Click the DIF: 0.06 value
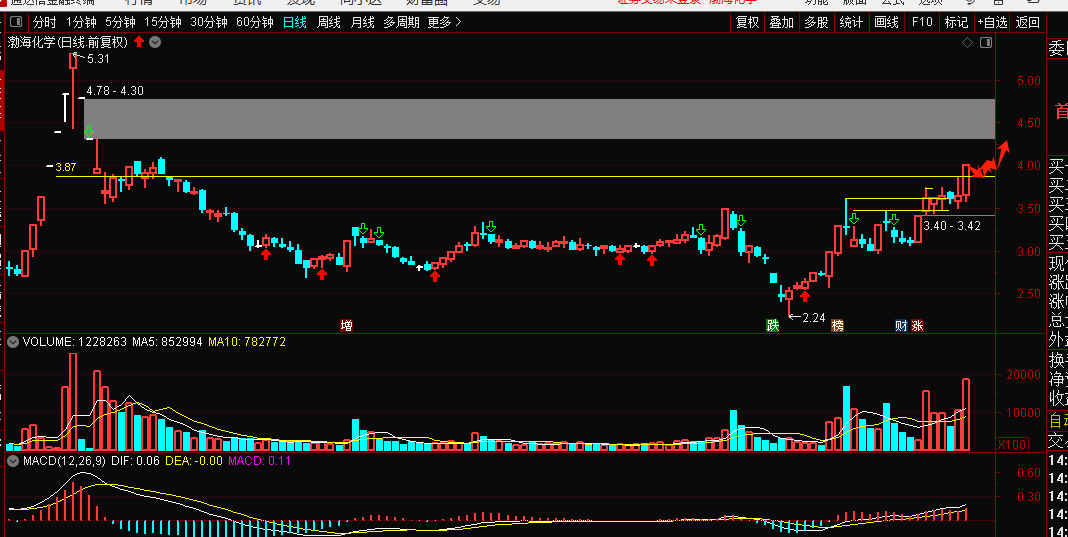The width and height of the screenshot is (1068, 537). (x=138, y=461)
